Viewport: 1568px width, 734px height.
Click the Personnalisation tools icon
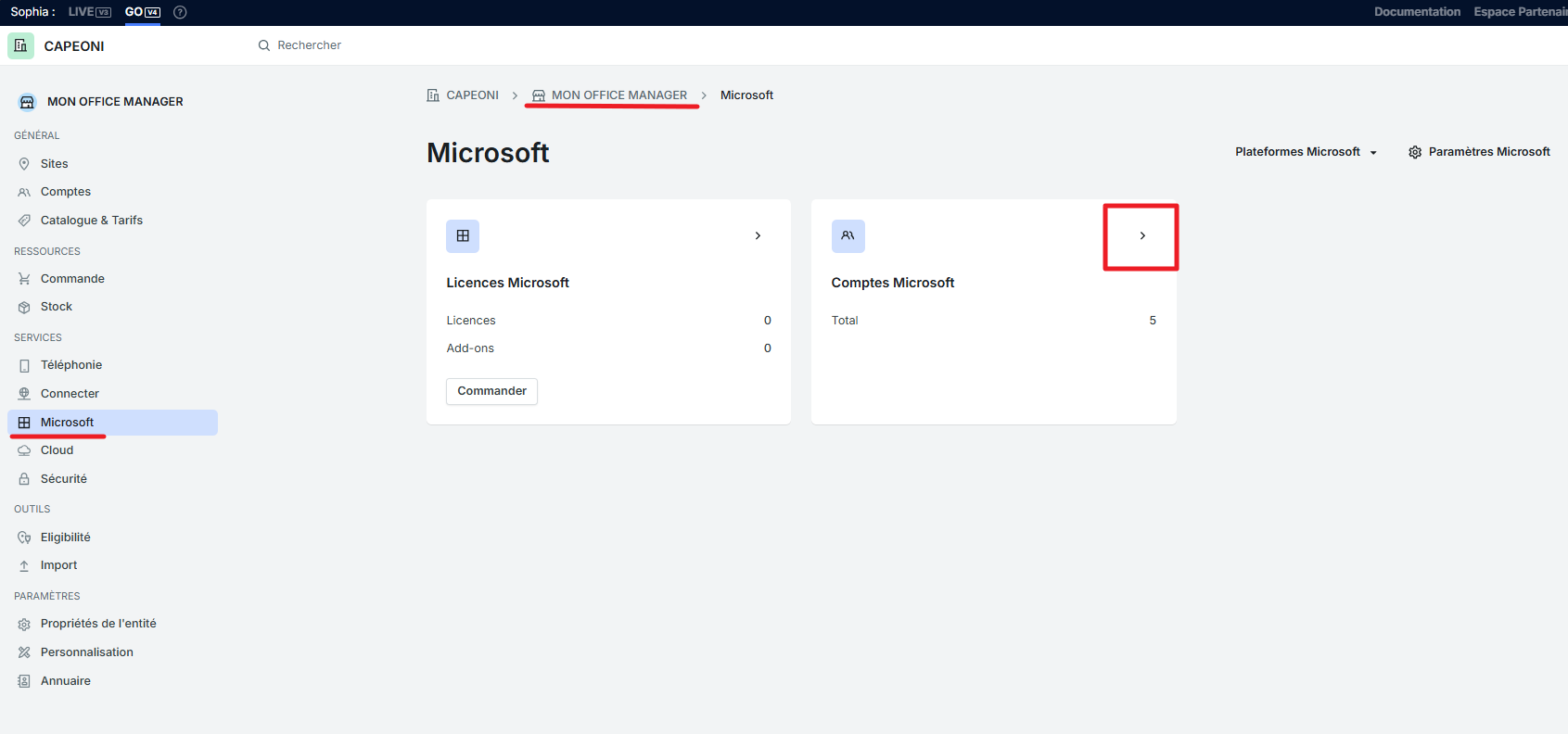[x=24, y=652]
